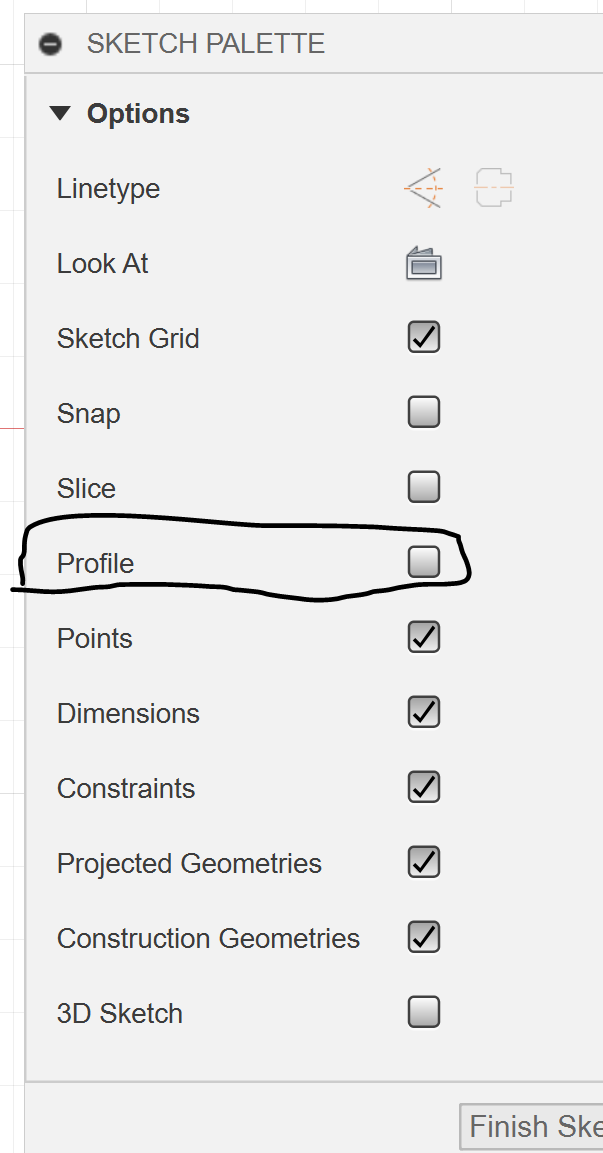Click the Linetype label
The height and width of the screenshot is (1153, 603).
pyautogui.click(x=107, y=188)
